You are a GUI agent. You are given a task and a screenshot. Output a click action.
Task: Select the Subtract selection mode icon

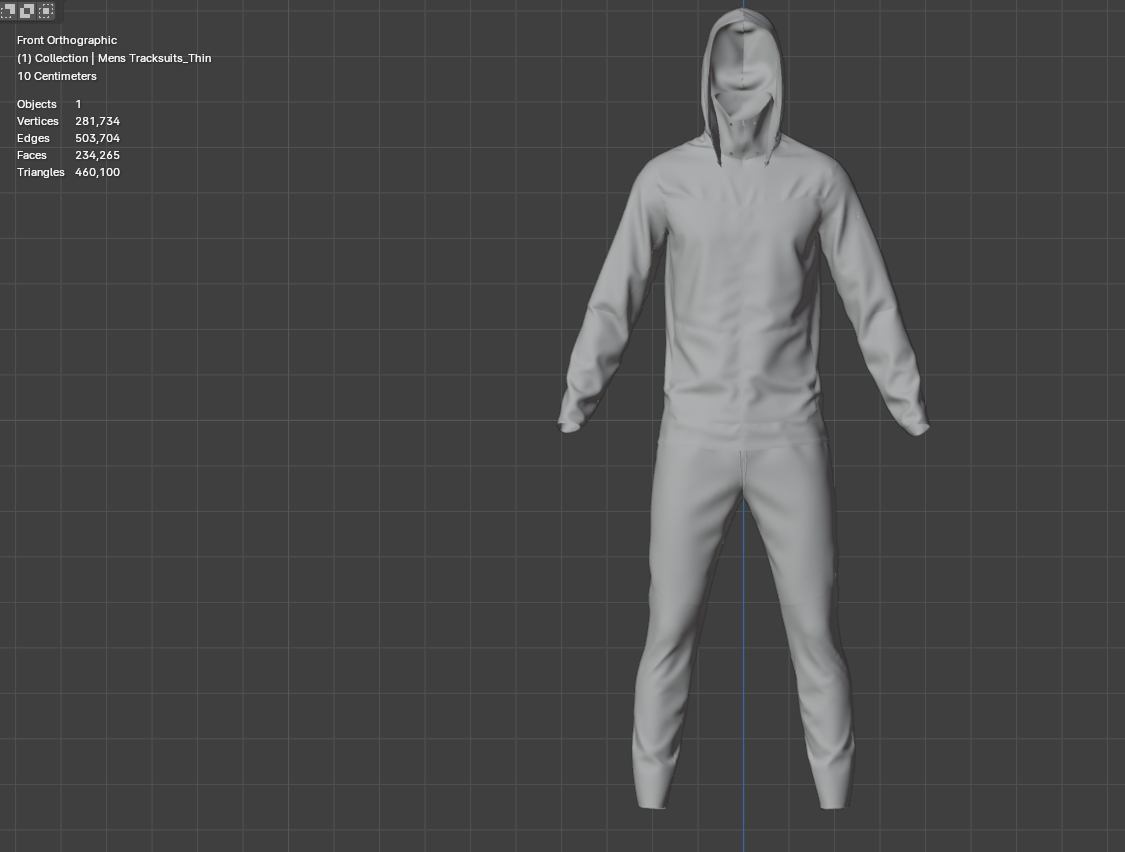(x=8, y=10)
